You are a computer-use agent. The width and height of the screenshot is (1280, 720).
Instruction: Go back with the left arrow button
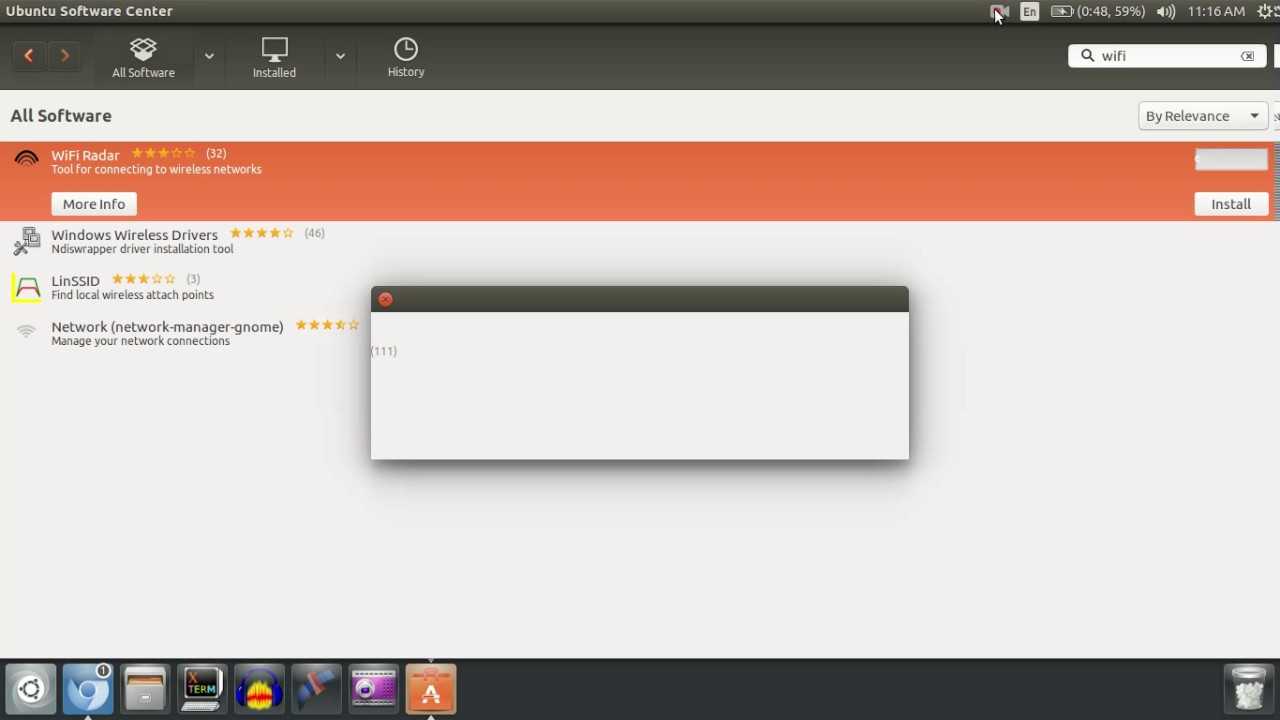(29, 56)
